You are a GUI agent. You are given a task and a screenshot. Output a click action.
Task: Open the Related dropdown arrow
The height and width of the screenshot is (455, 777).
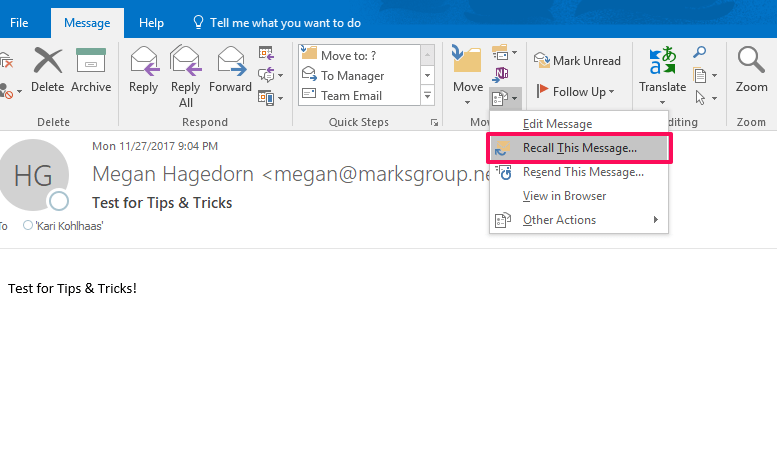[714, 75]
